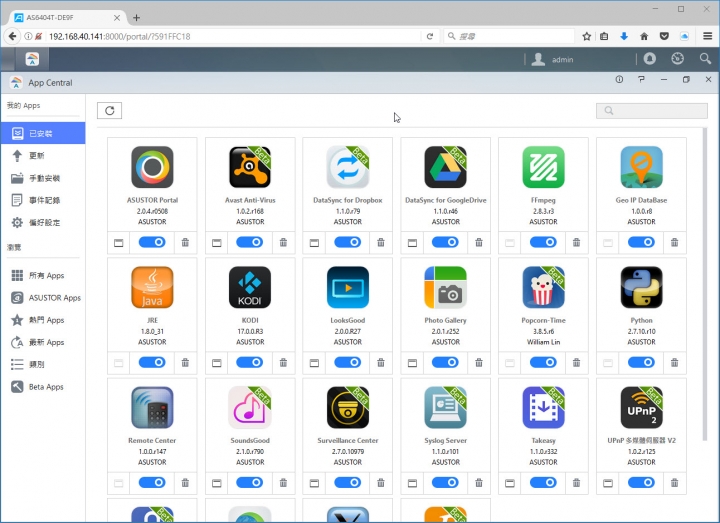Disable the ASUSTOR Portal toggle
This screenshot has width=720, height=523.
(152, 242)
